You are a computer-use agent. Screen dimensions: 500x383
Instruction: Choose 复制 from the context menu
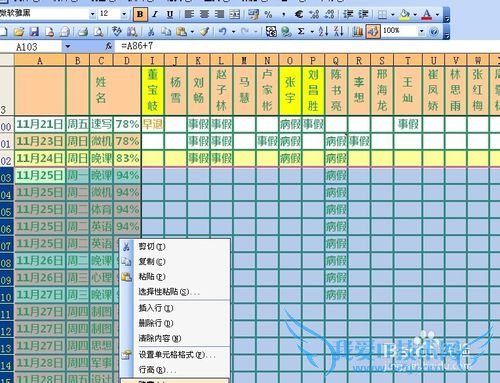175,262
